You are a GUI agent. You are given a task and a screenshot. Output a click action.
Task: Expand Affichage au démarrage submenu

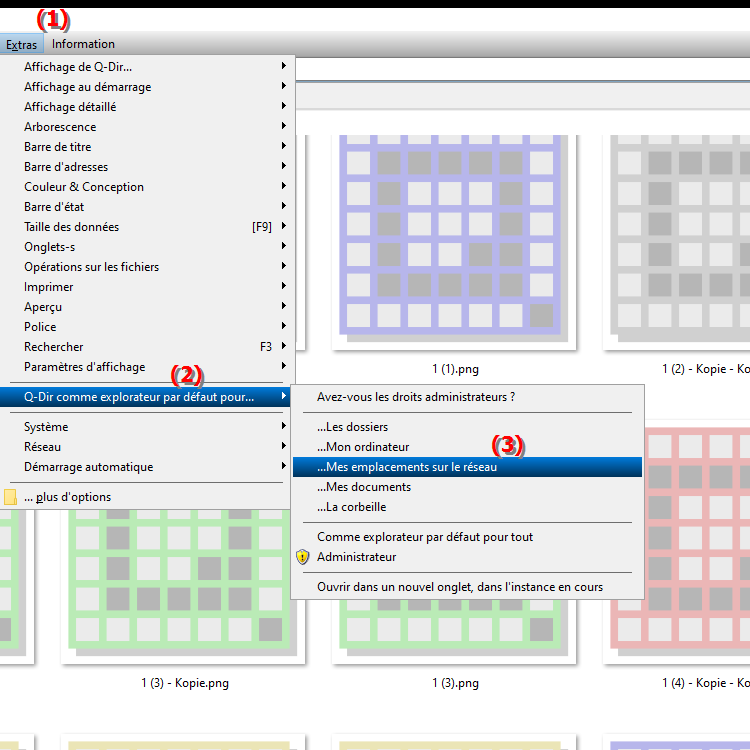click(x=146, y=87)
